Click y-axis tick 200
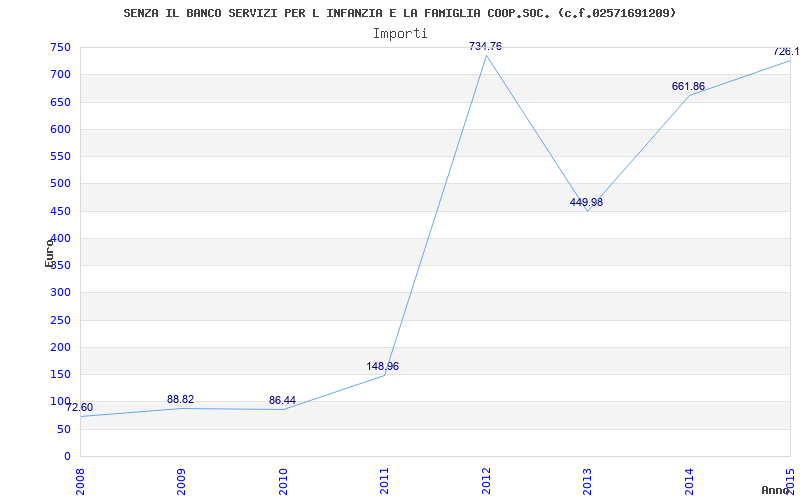 click(x=60, y=347)
